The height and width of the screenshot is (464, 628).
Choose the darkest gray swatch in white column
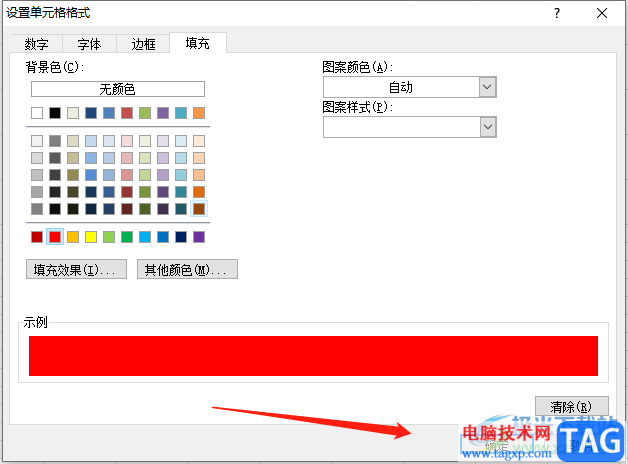[37, 209]
